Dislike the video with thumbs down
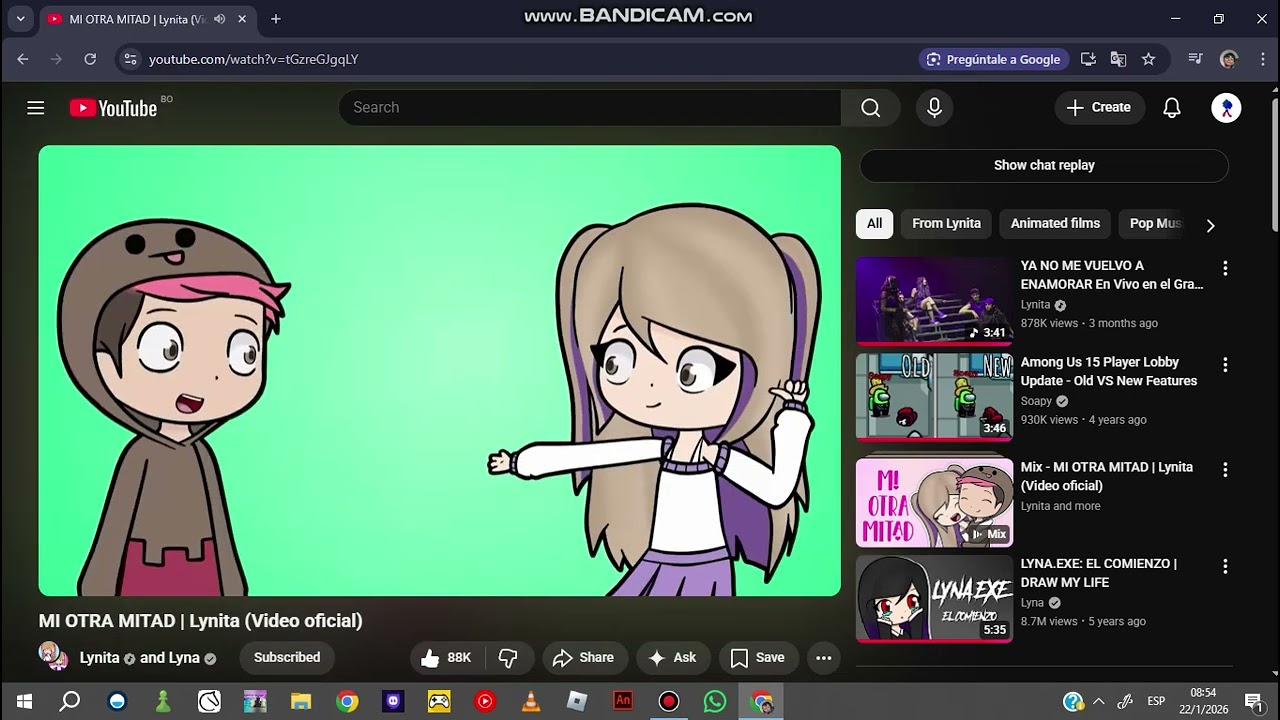Screen dimensions: 1280x720 [509, 657]
